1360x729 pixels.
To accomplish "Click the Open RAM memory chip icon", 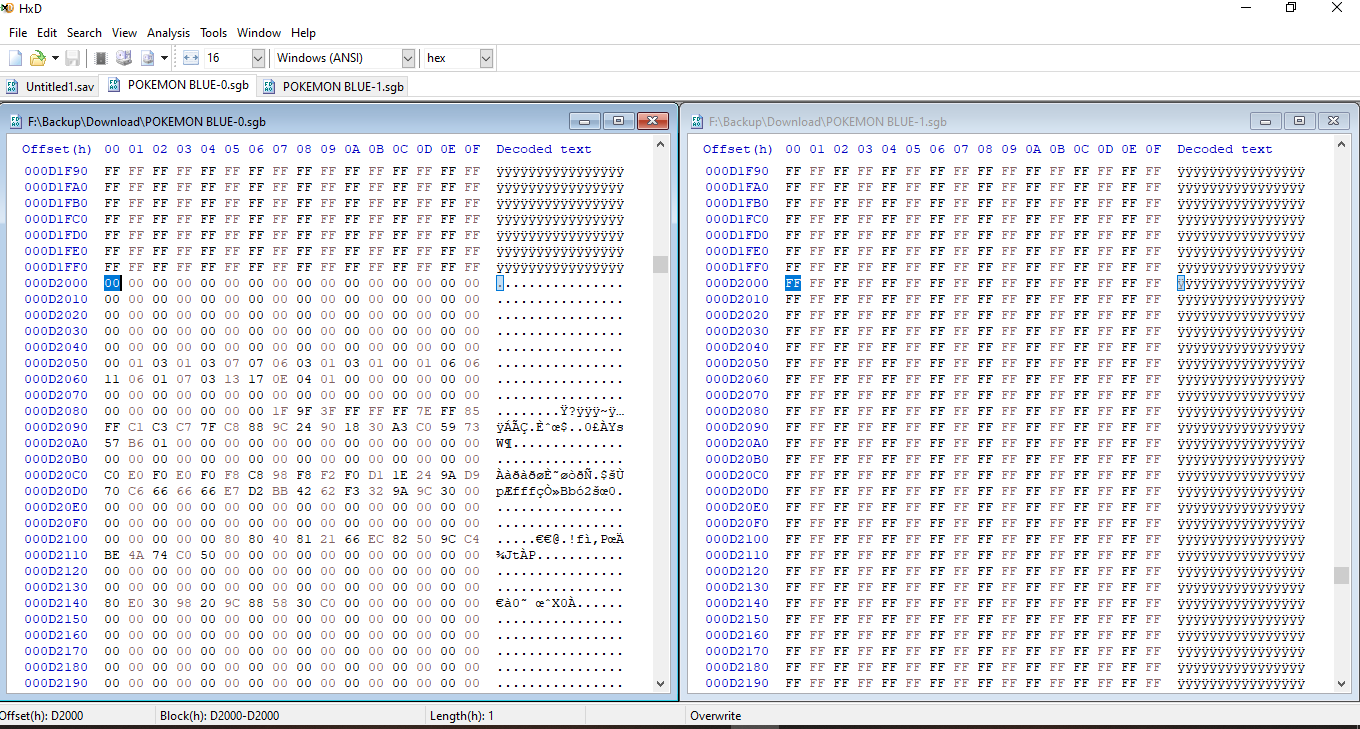I will [101, 58].
